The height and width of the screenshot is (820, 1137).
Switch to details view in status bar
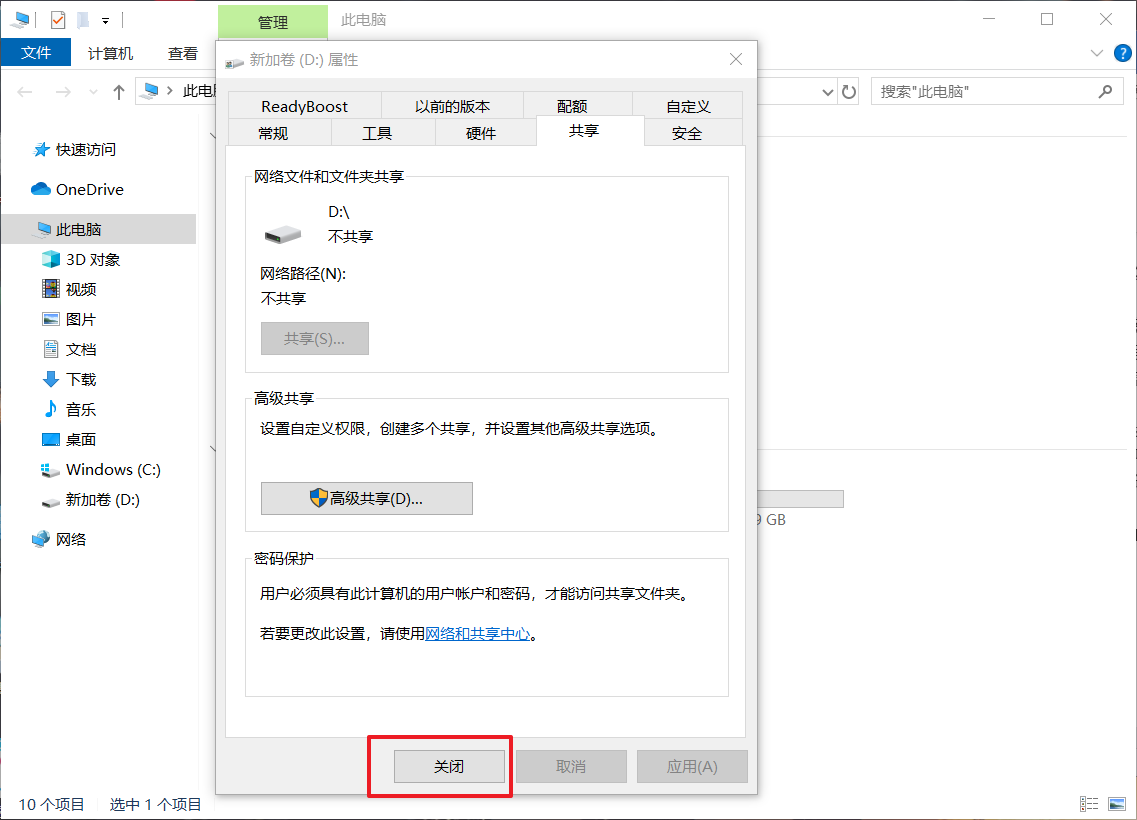(x=1089, y=804)
